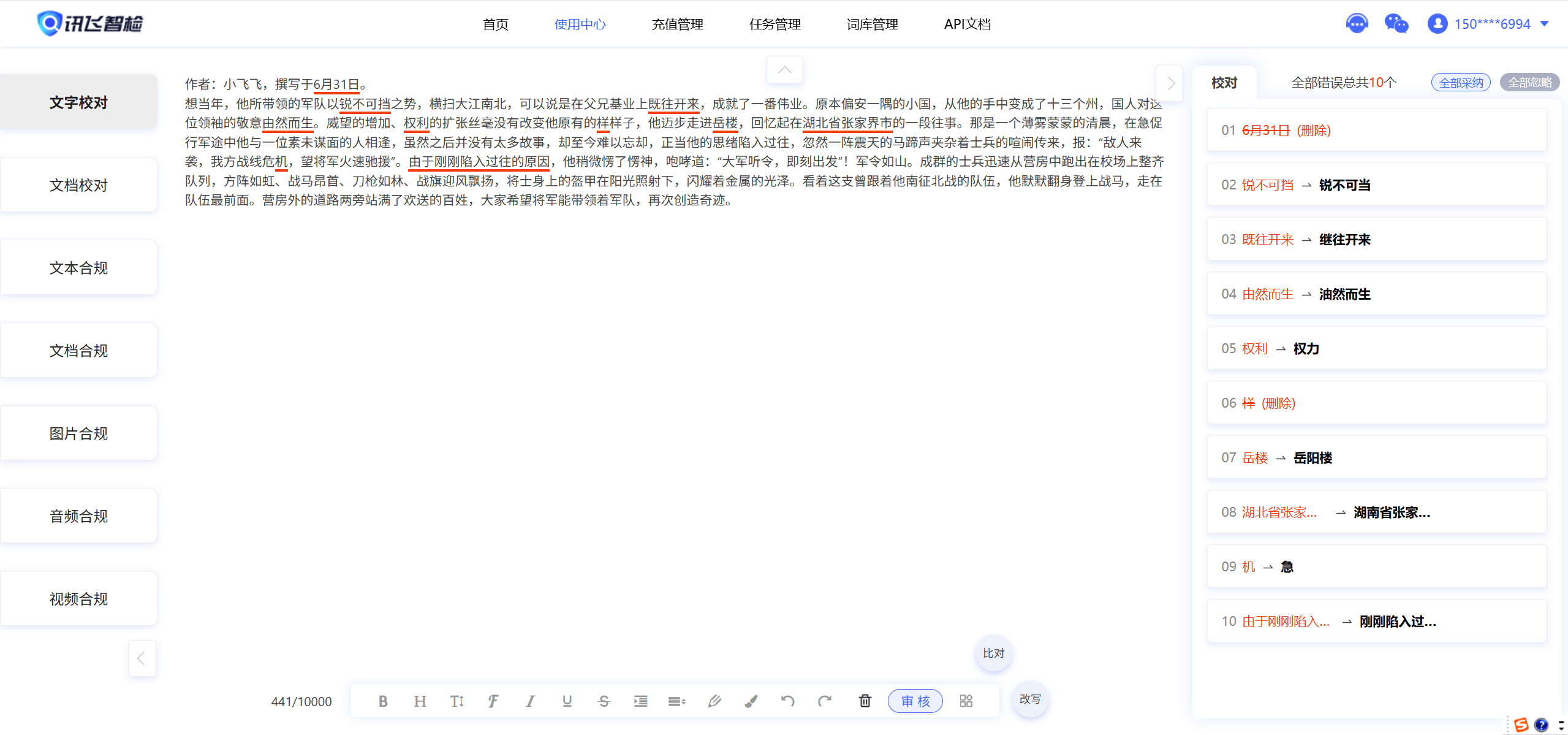Collapse the editor header with the up chevron
The image size is (1568, 735).
(x=784, y=69)
